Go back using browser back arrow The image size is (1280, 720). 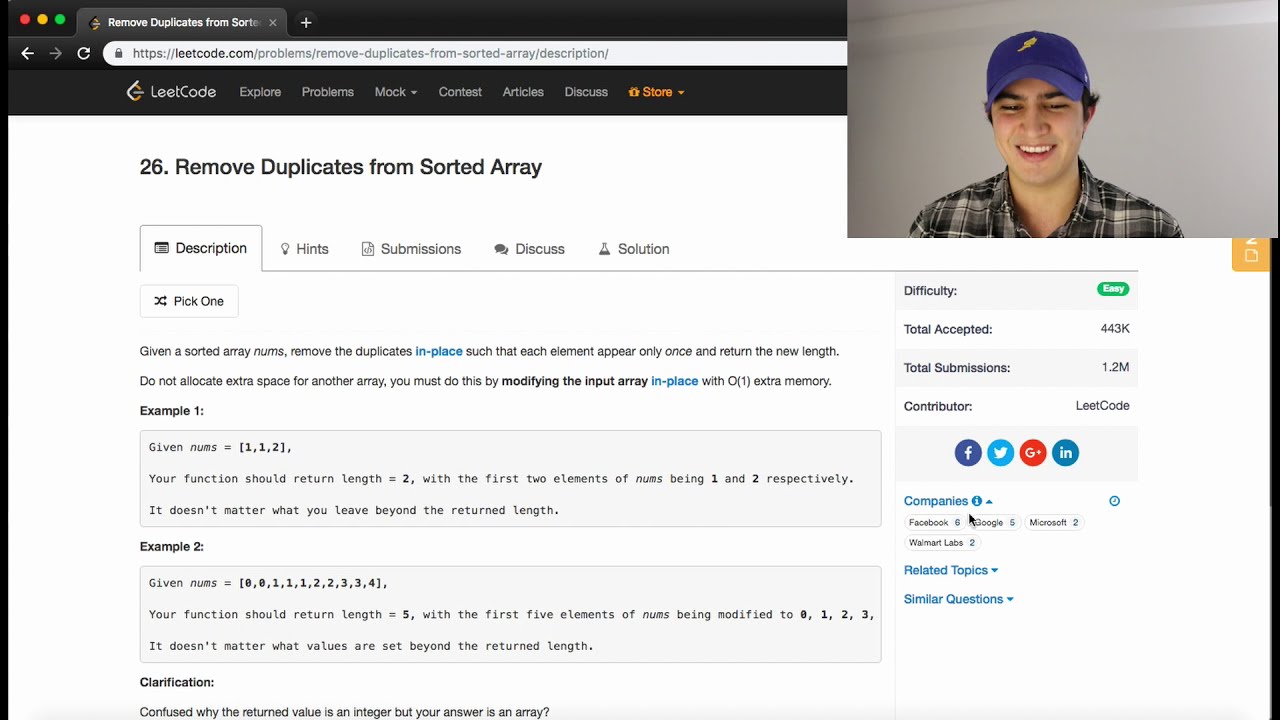(x=28, y=53)
